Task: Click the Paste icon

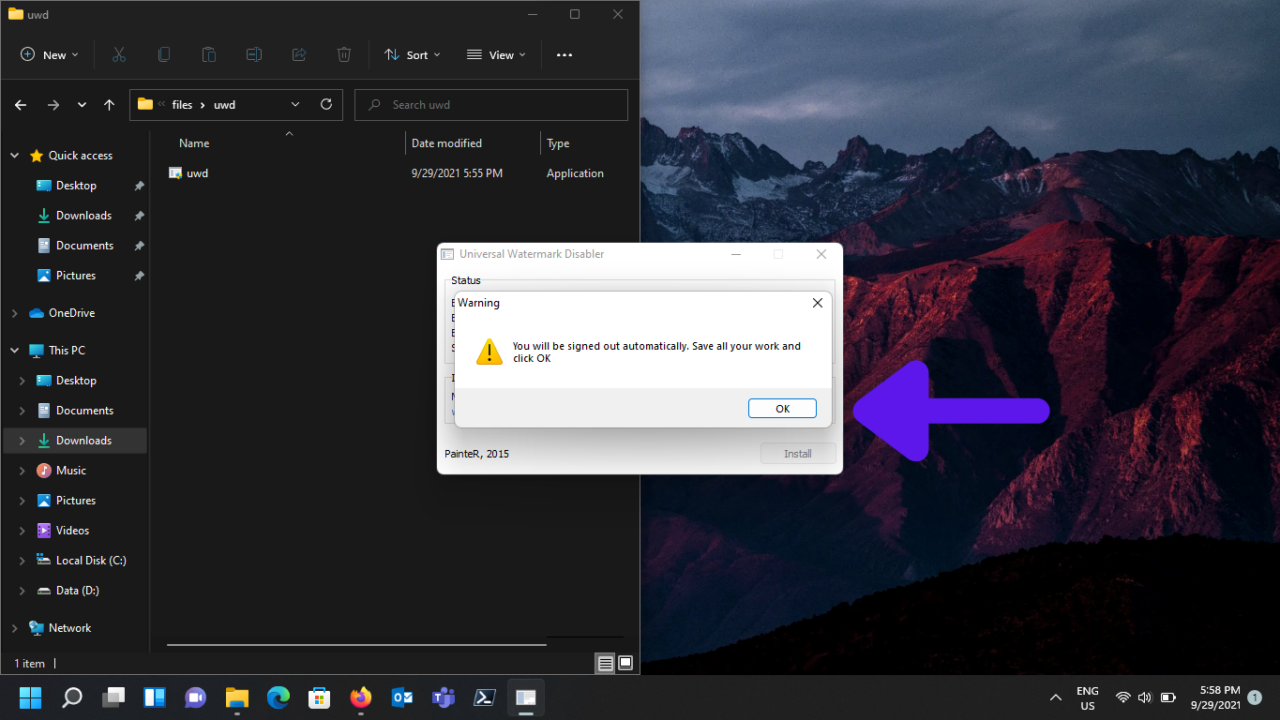Action: coord(208,54)
